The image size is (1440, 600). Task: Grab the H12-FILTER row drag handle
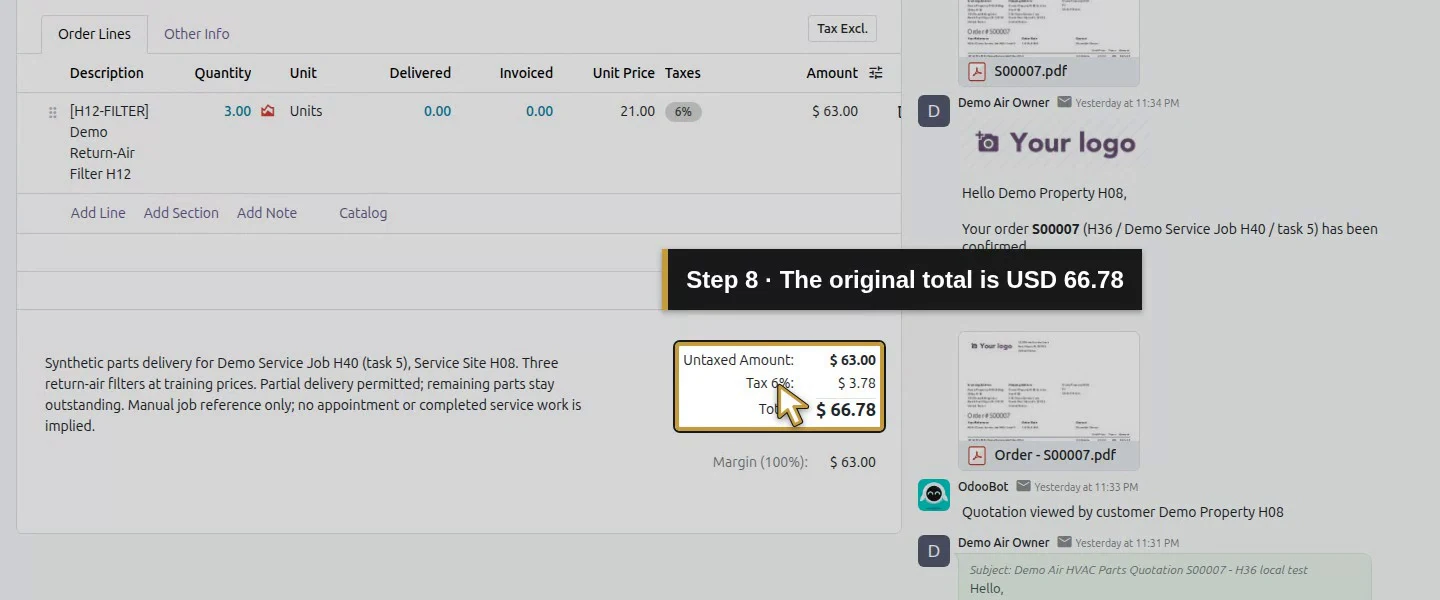53,112
